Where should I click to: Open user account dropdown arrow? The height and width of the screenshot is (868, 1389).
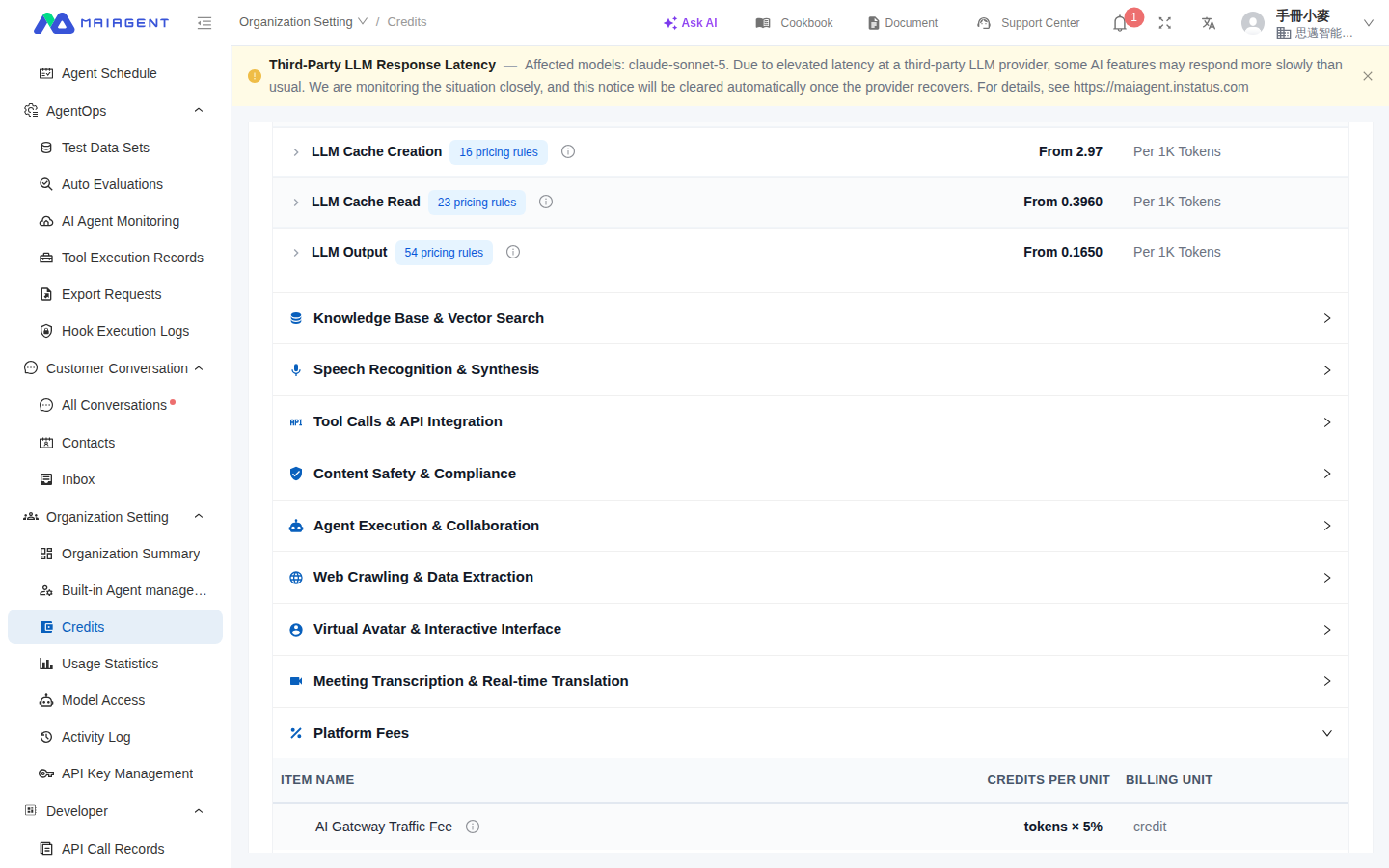click(x=1368, y=23)
